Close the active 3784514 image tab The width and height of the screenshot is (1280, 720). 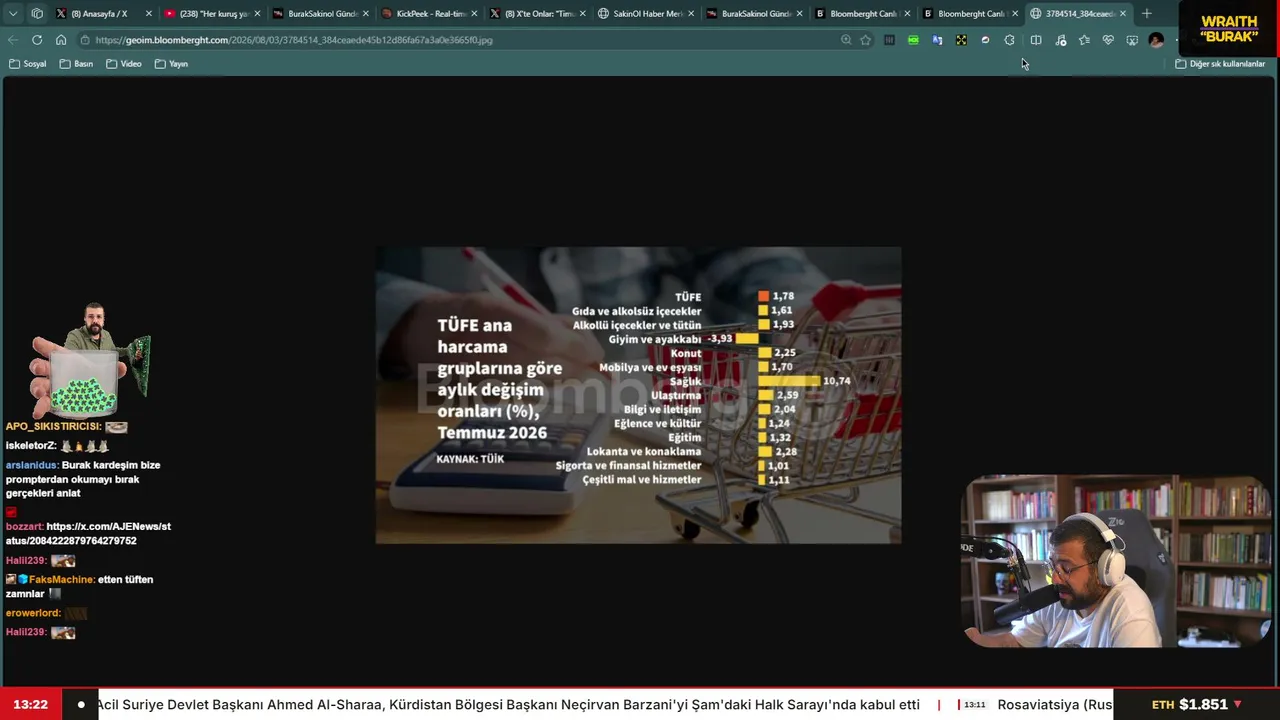(1123, 14)
